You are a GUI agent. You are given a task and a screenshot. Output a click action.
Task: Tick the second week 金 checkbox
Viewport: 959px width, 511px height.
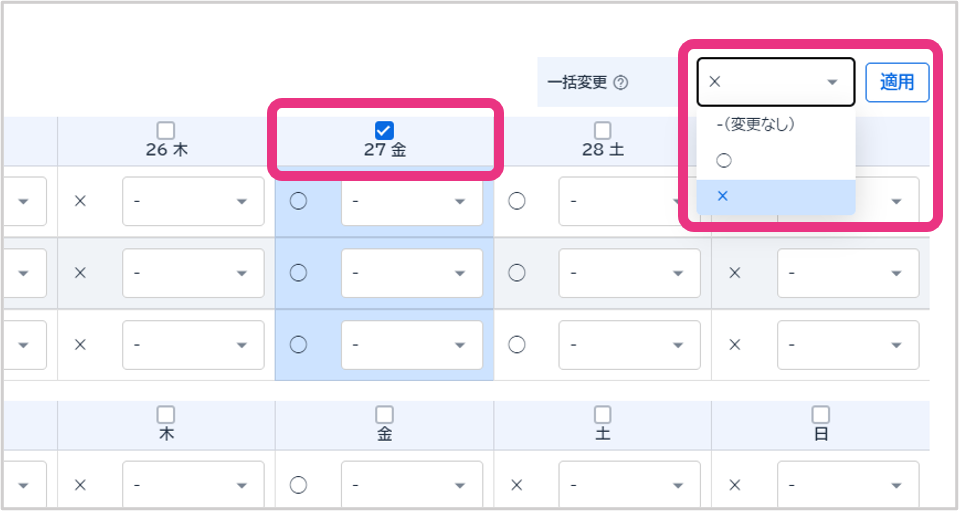point(384,414)
